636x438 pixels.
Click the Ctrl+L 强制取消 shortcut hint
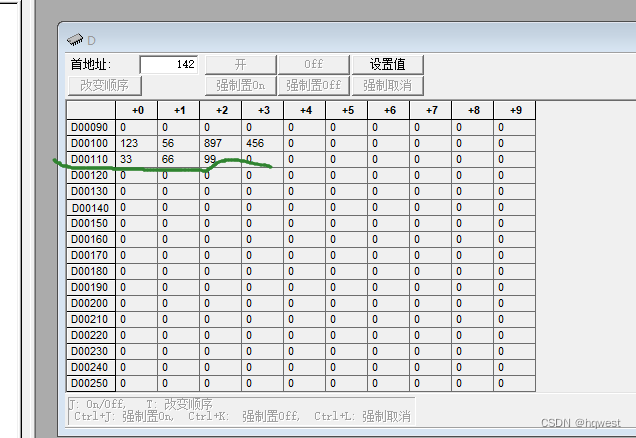[x=362, y=417]
